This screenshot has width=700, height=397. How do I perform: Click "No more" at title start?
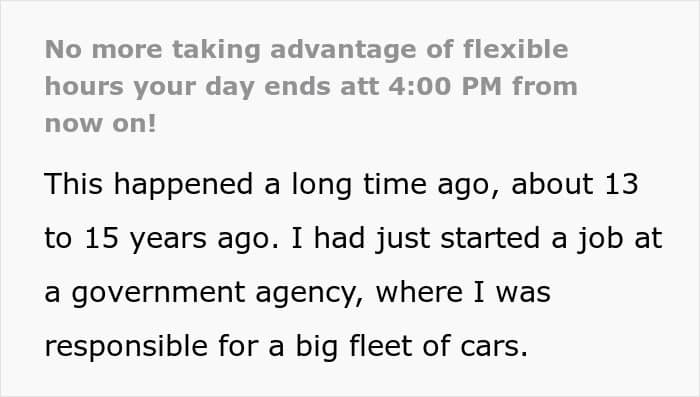[x=104, y=49]
